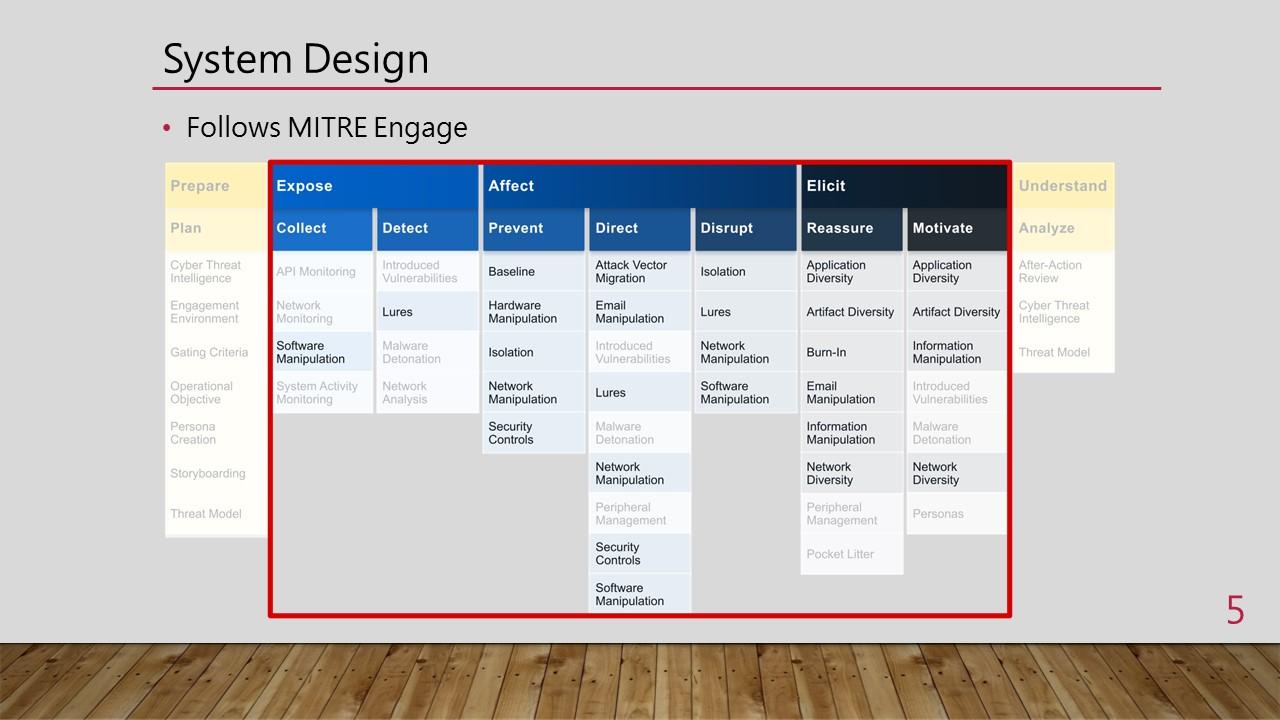This screenshot has width=1280, height=720.
Task: Click "Artifact Diversity" under Motivate
Action: coord(957,312)
